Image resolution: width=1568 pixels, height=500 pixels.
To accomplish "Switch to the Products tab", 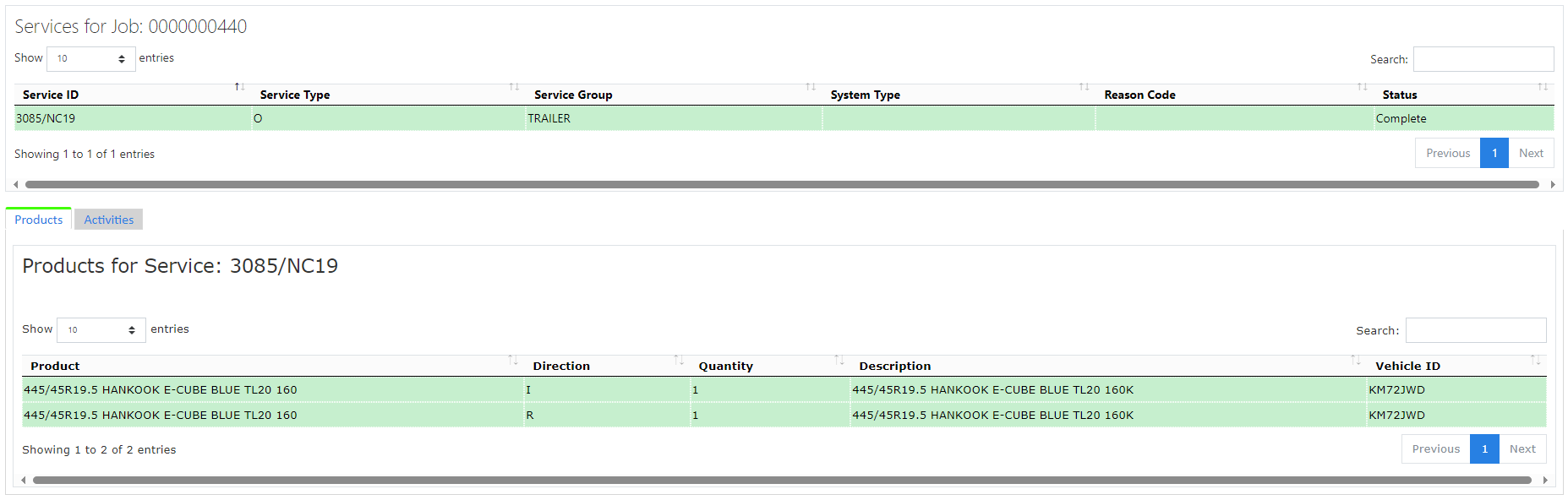I will pyautogui.click(x=39, y=220).
